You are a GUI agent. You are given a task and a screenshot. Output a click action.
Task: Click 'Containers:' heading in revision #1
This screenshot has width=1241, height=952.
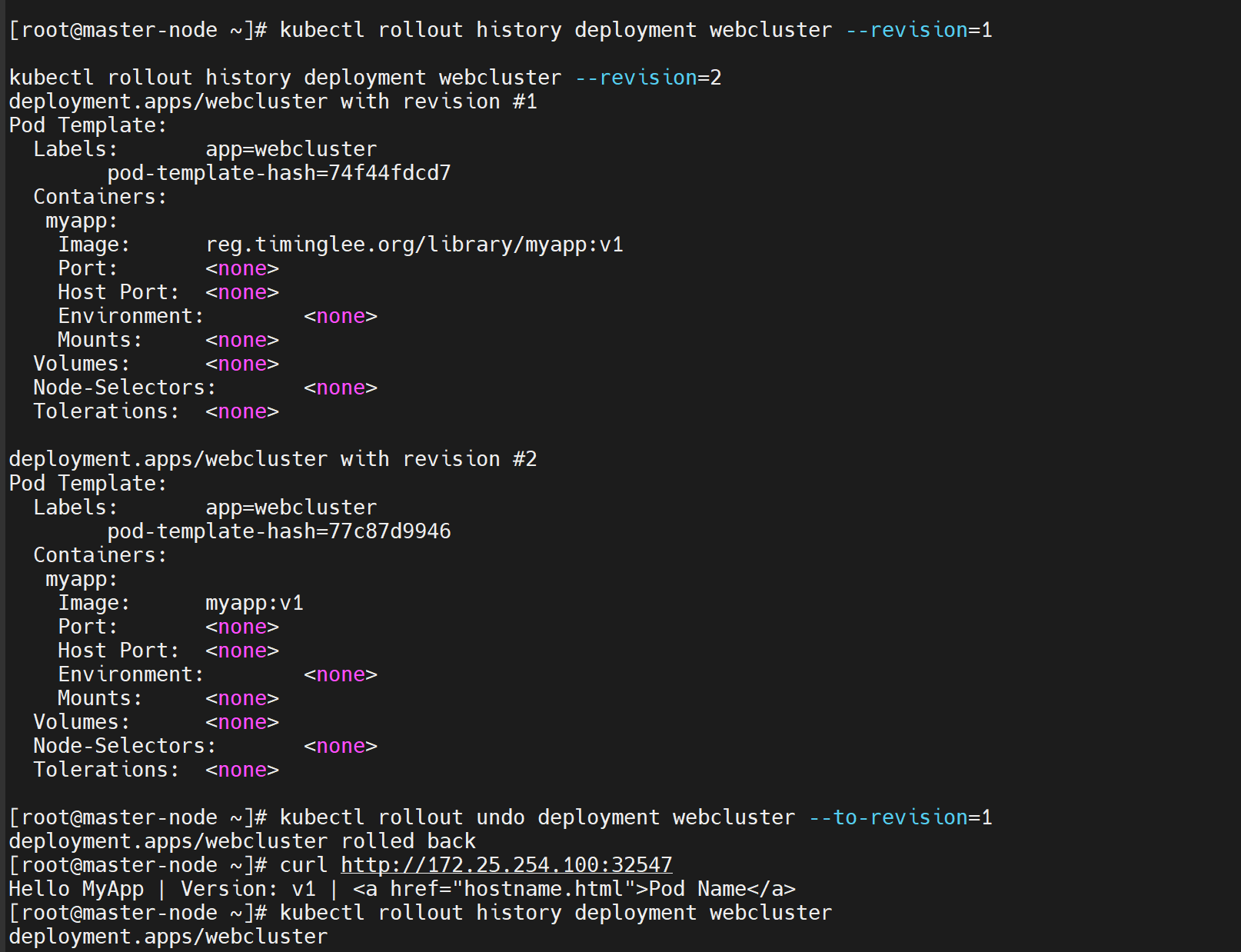101,197
